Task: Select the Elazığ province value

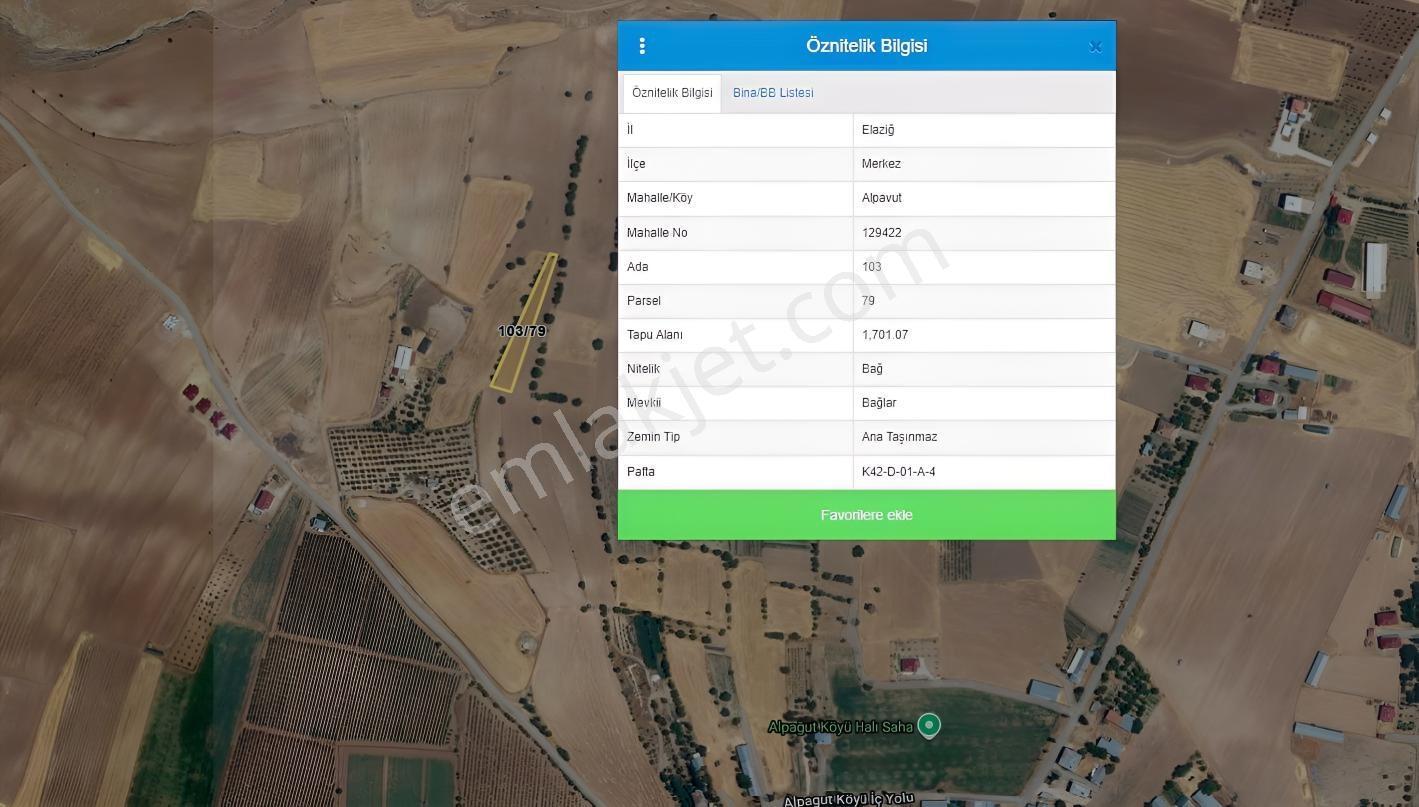Action: pos(878,130)
